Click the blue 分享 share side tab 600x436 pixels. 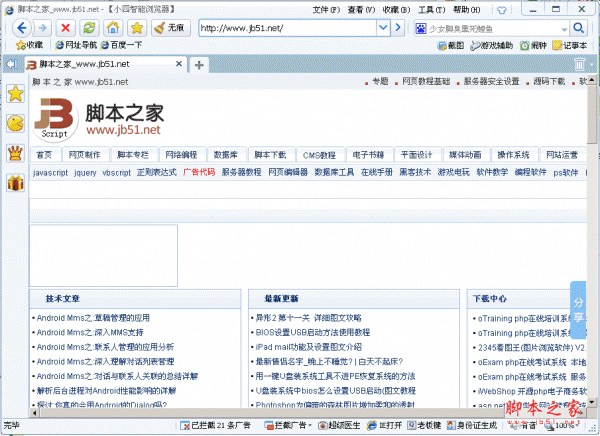pos(578,310)
